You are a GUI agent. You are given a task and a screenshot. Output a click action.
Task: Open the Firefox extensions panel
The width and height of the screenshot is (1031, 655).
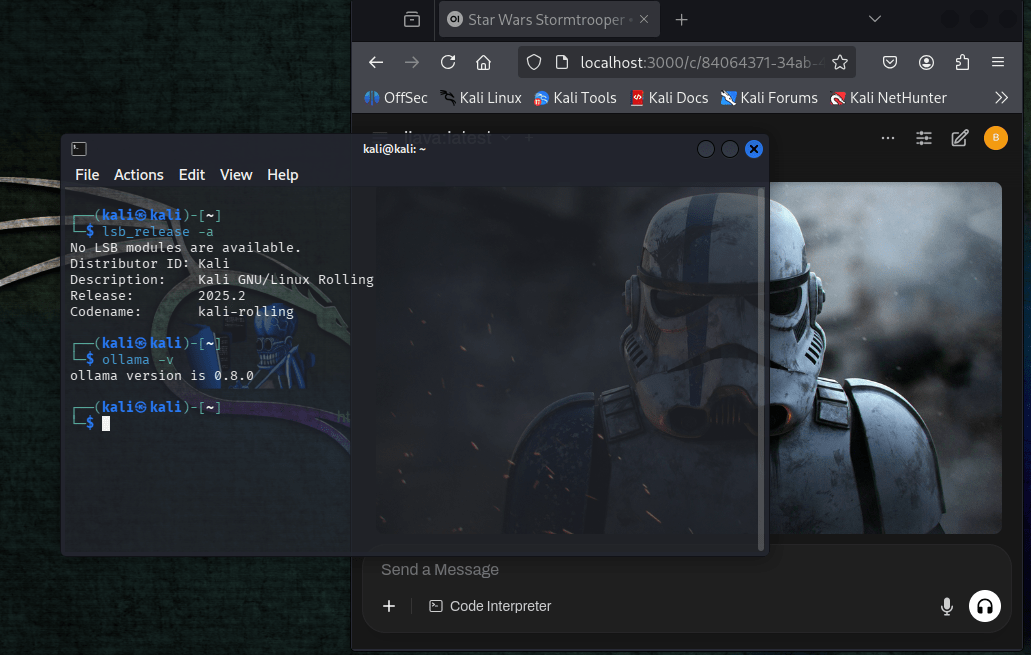[962, 62]
